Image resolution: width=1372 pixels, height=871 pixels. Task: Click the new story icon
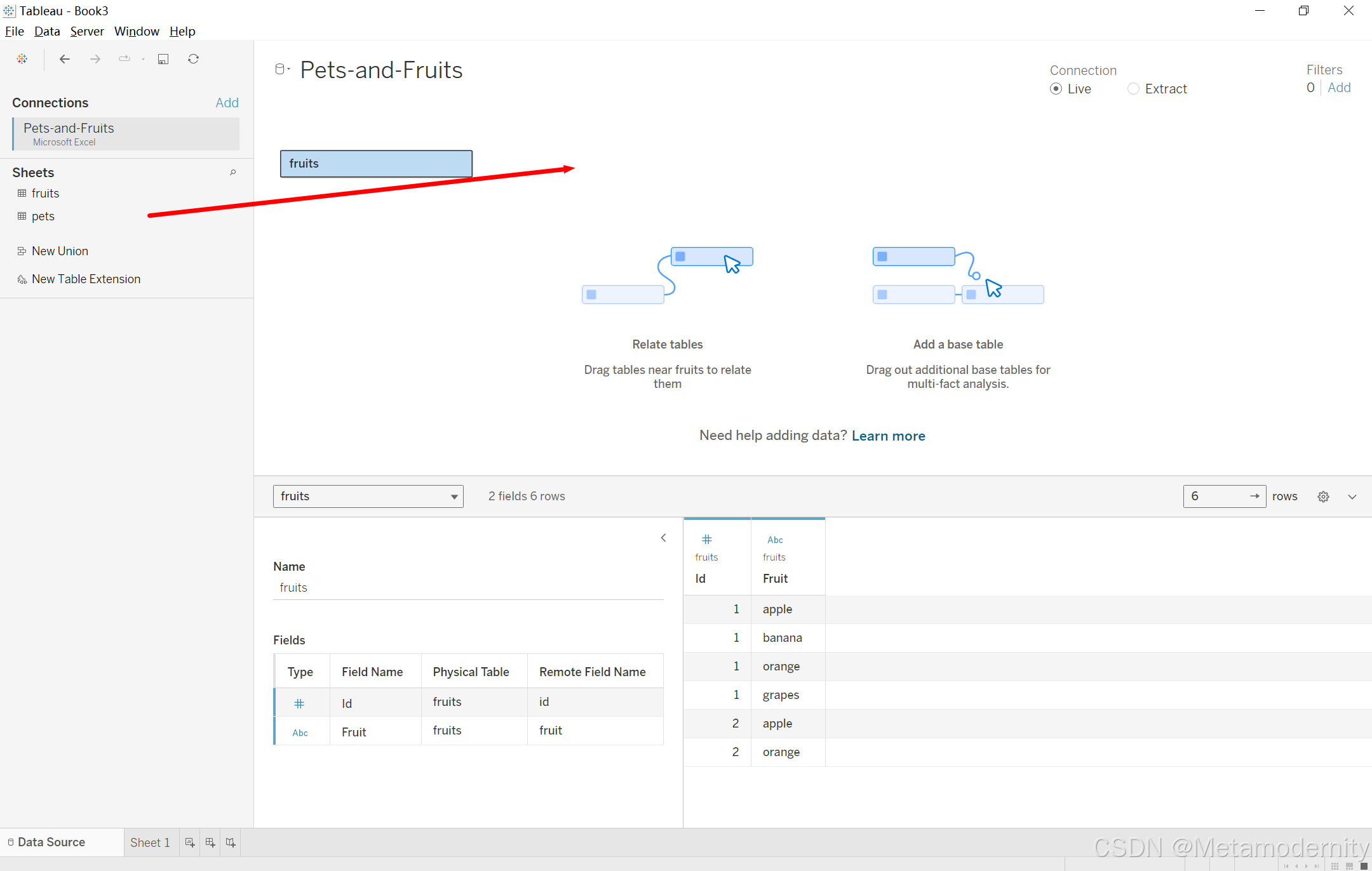[231, 842]
